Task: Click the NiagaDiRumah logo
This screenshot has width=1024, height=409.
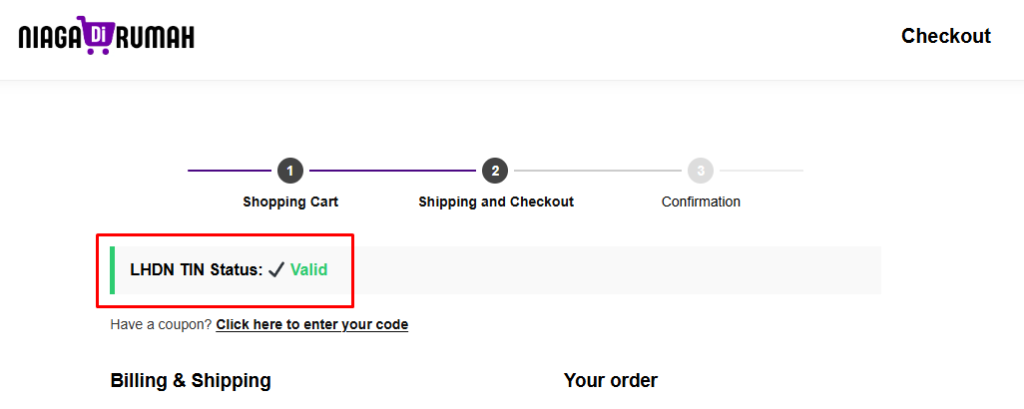Action: [106, 37]
